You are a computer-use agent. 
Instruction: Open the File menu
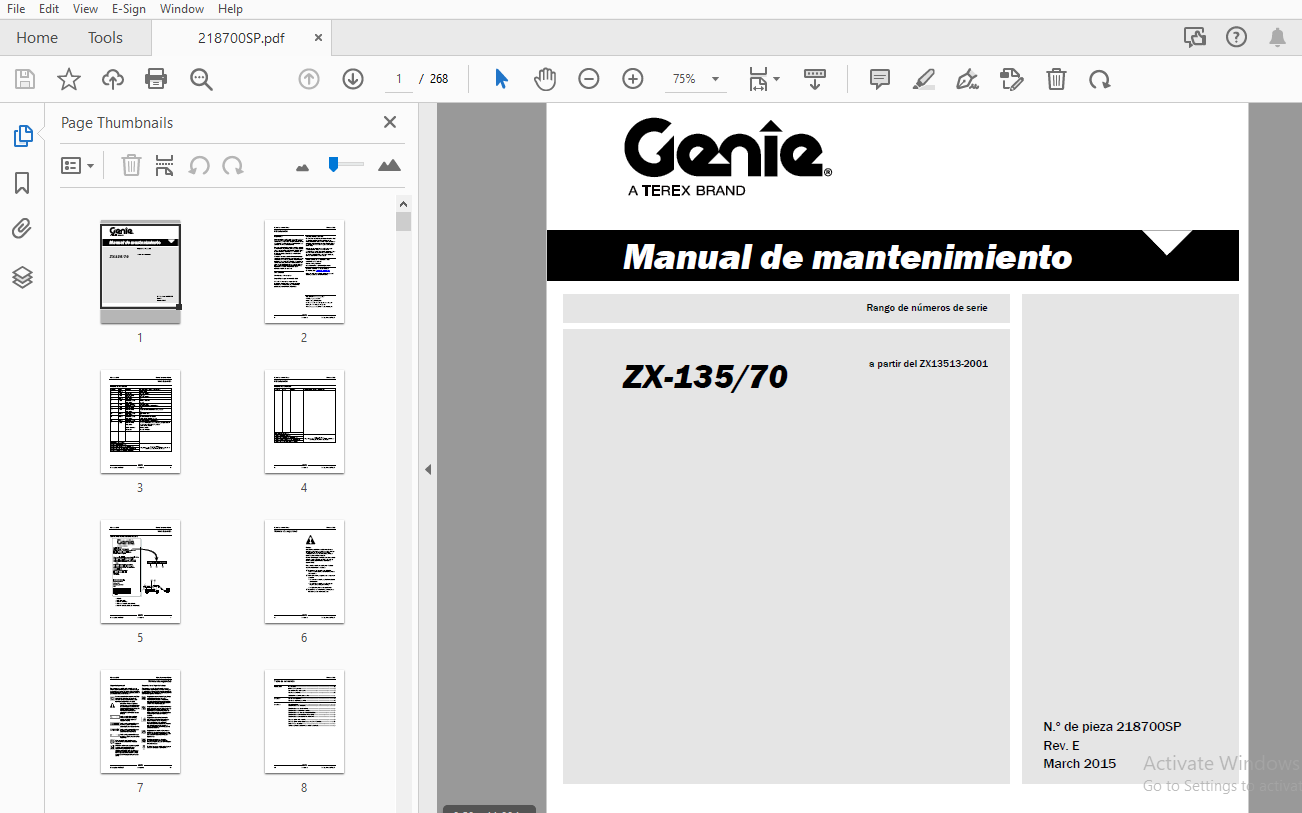pyautogui.click(x=16, y=9)
